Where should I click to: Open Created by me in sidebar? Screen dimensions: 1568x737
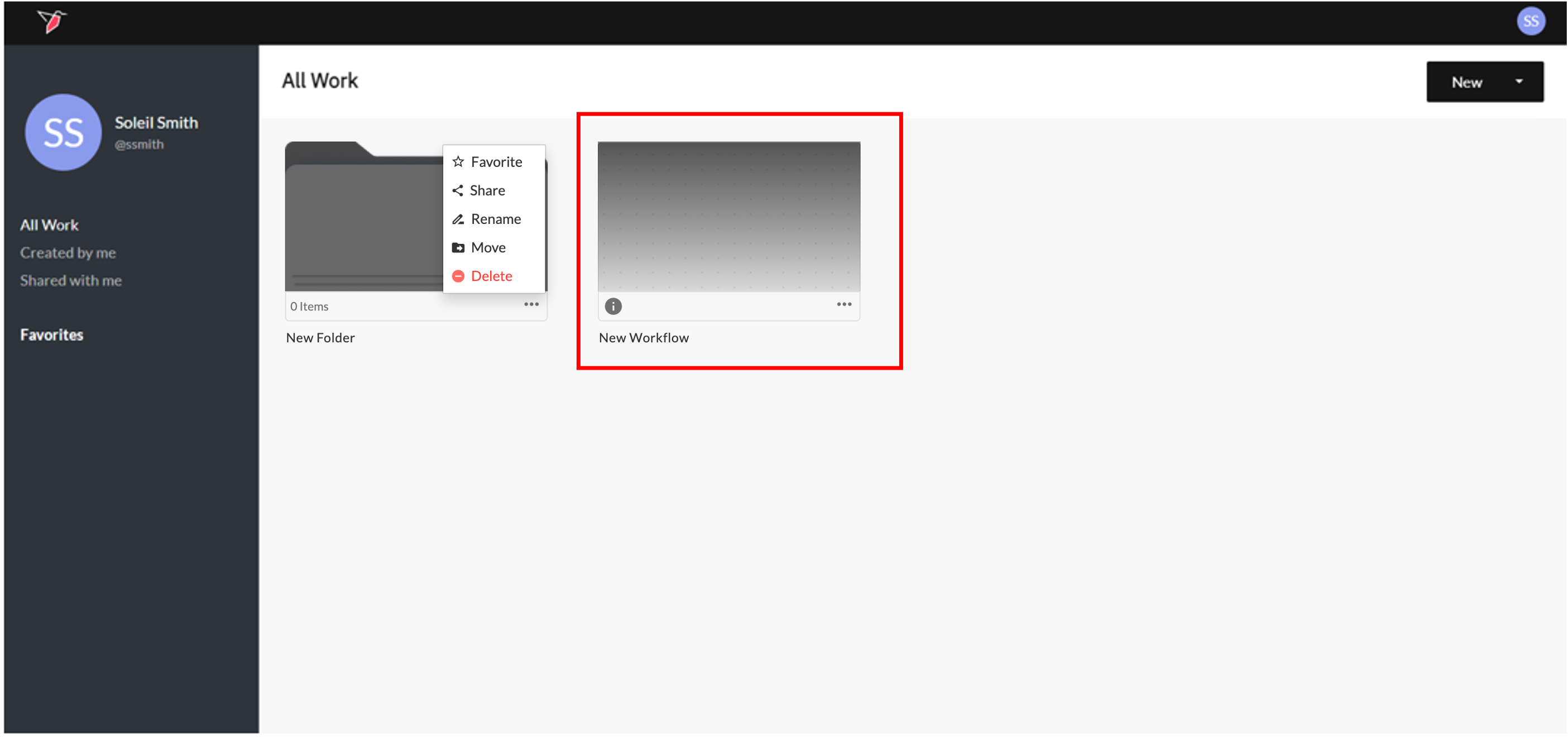pos(68,252)
